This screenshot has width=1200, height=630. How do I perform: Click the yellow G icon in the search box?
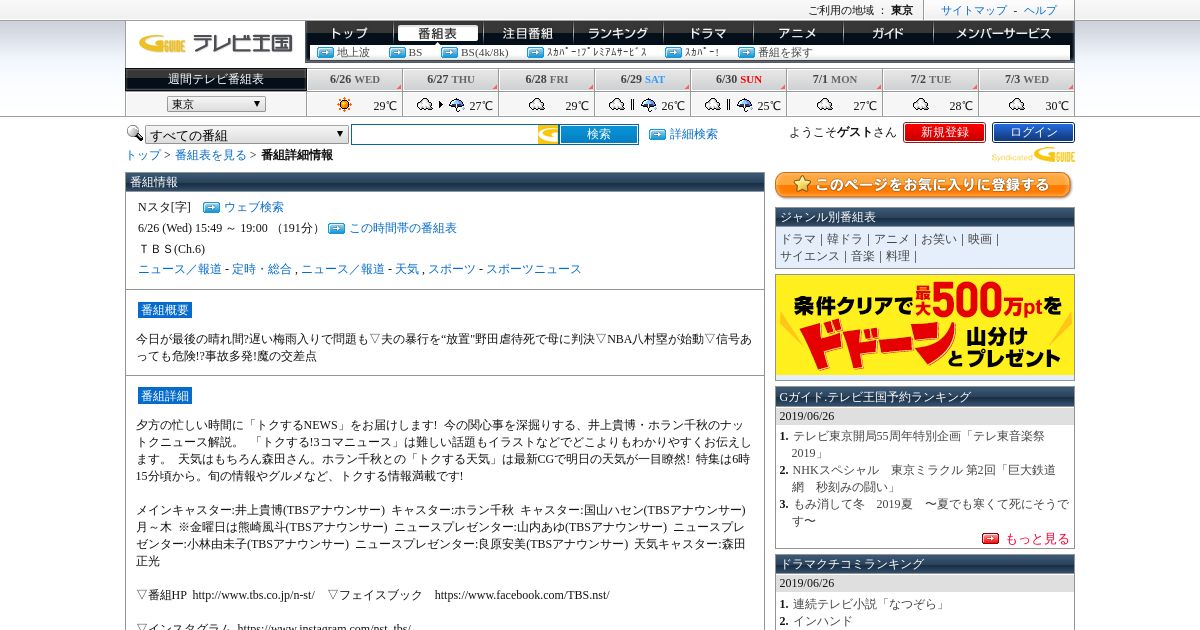548,134
